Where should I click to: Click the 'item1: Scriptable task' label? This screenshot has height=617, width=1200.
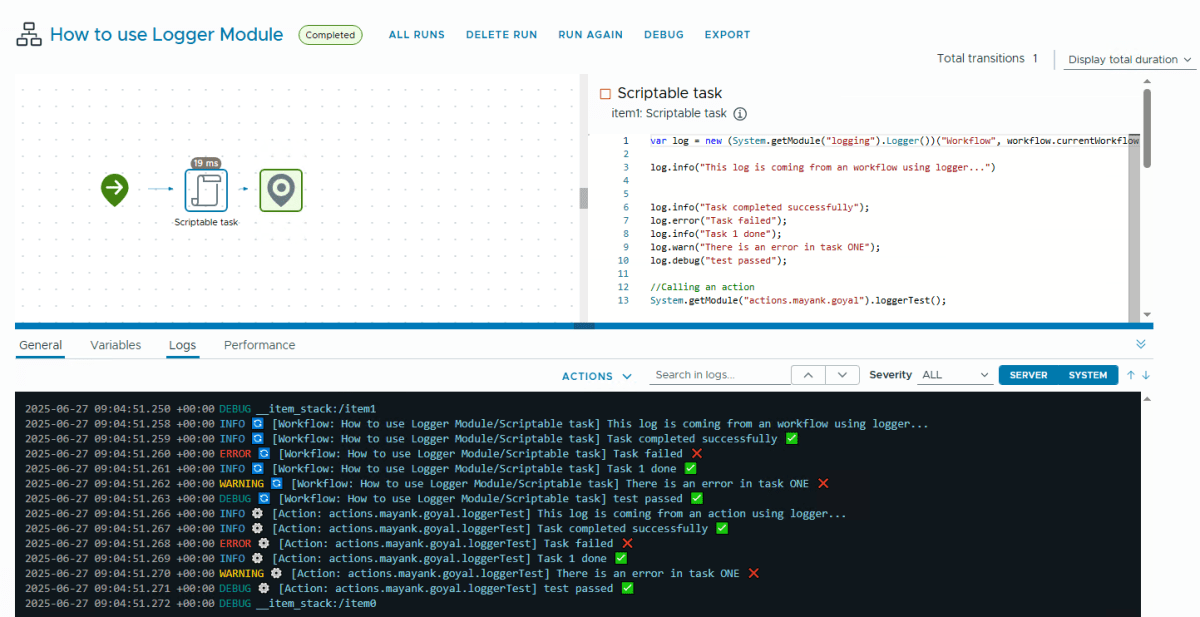(669, 114)
